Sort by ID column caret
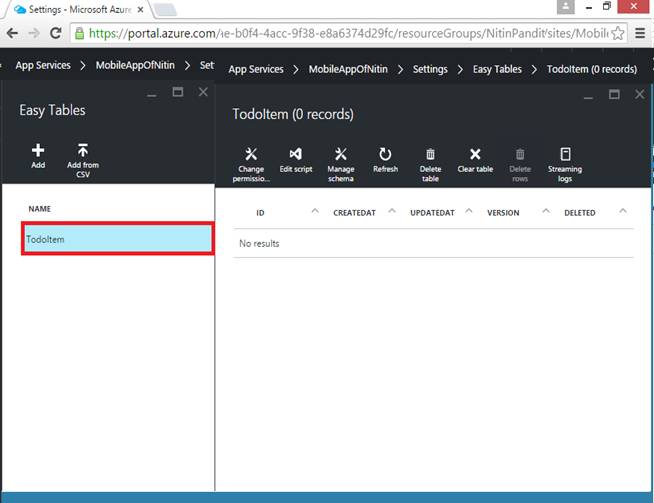This screenshot has width=654, height=503. (315, 211)
